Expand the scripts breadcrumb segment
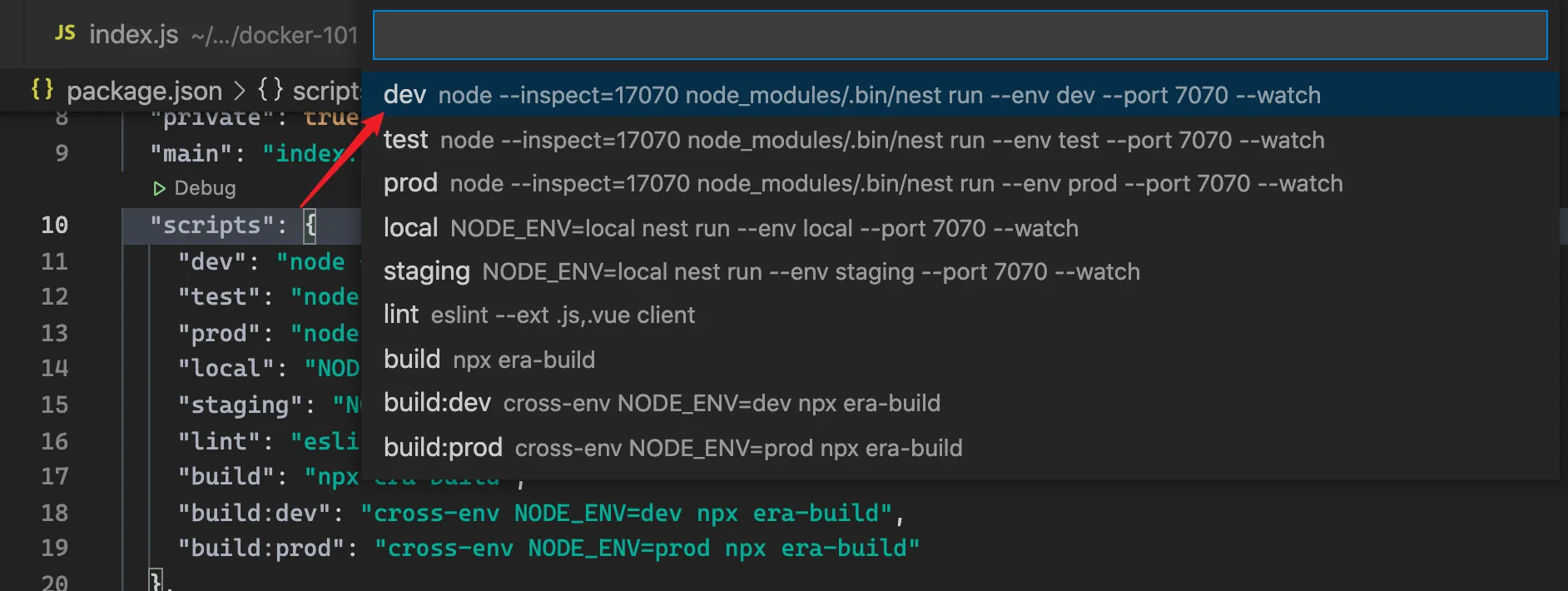1568x591 pixels. [x=325, y=91]
